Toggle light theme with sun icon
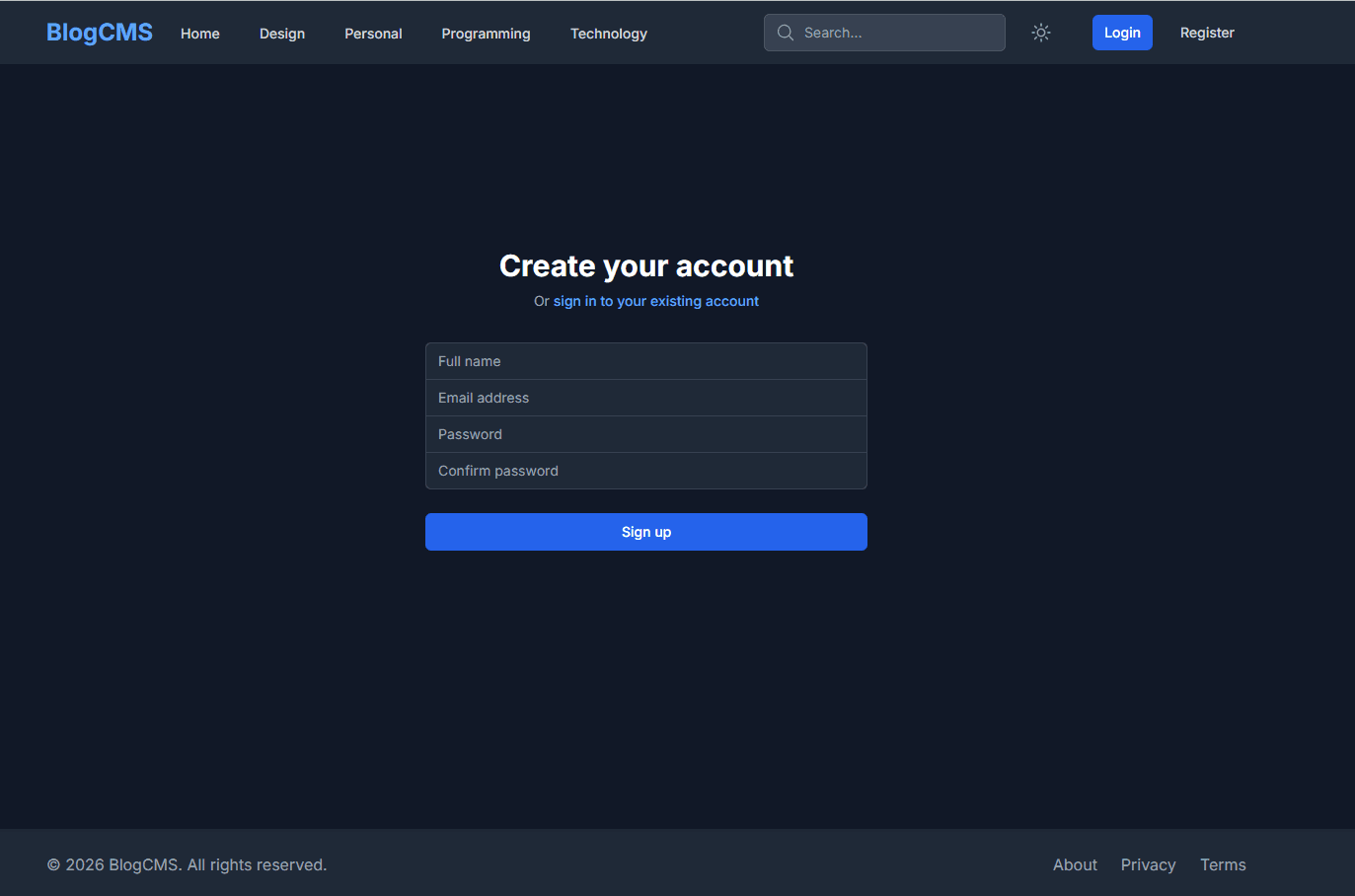 (1041, 33)
